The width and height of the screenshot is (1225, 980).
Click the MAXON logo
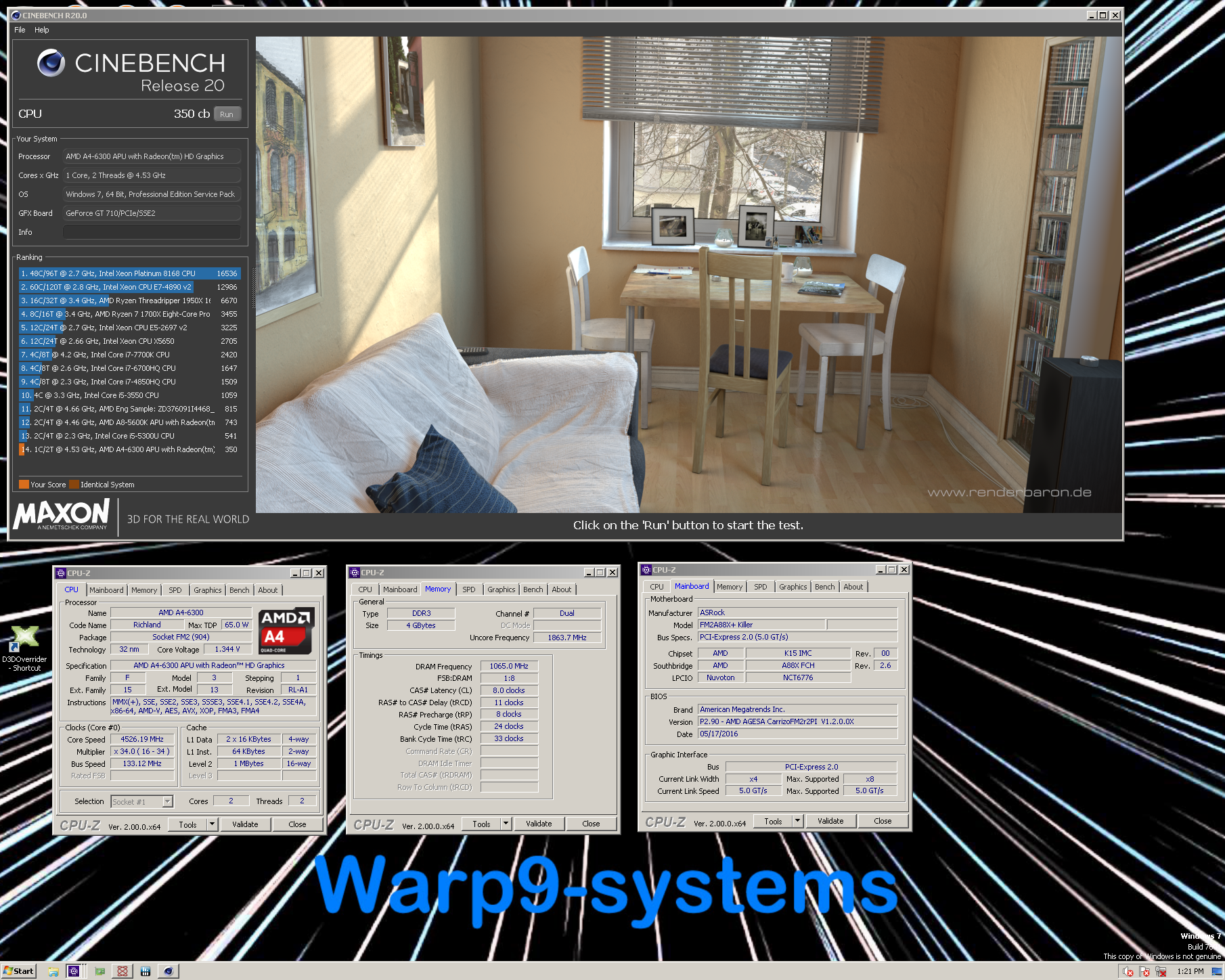click(62, 514)
